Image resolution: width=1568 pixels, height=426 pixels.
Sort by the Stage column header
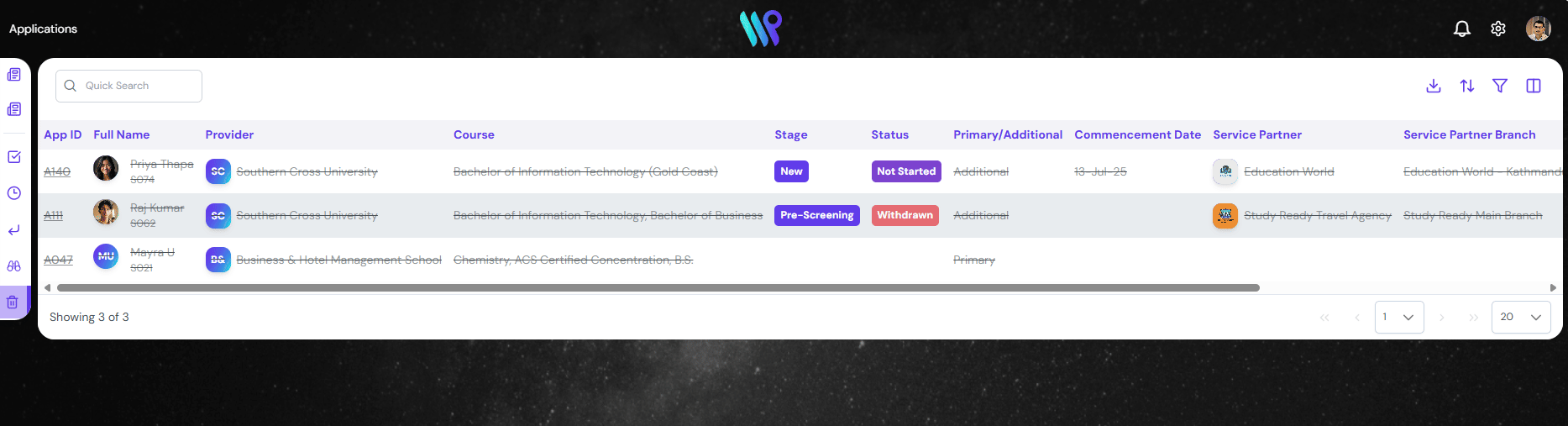click(790, 134)
